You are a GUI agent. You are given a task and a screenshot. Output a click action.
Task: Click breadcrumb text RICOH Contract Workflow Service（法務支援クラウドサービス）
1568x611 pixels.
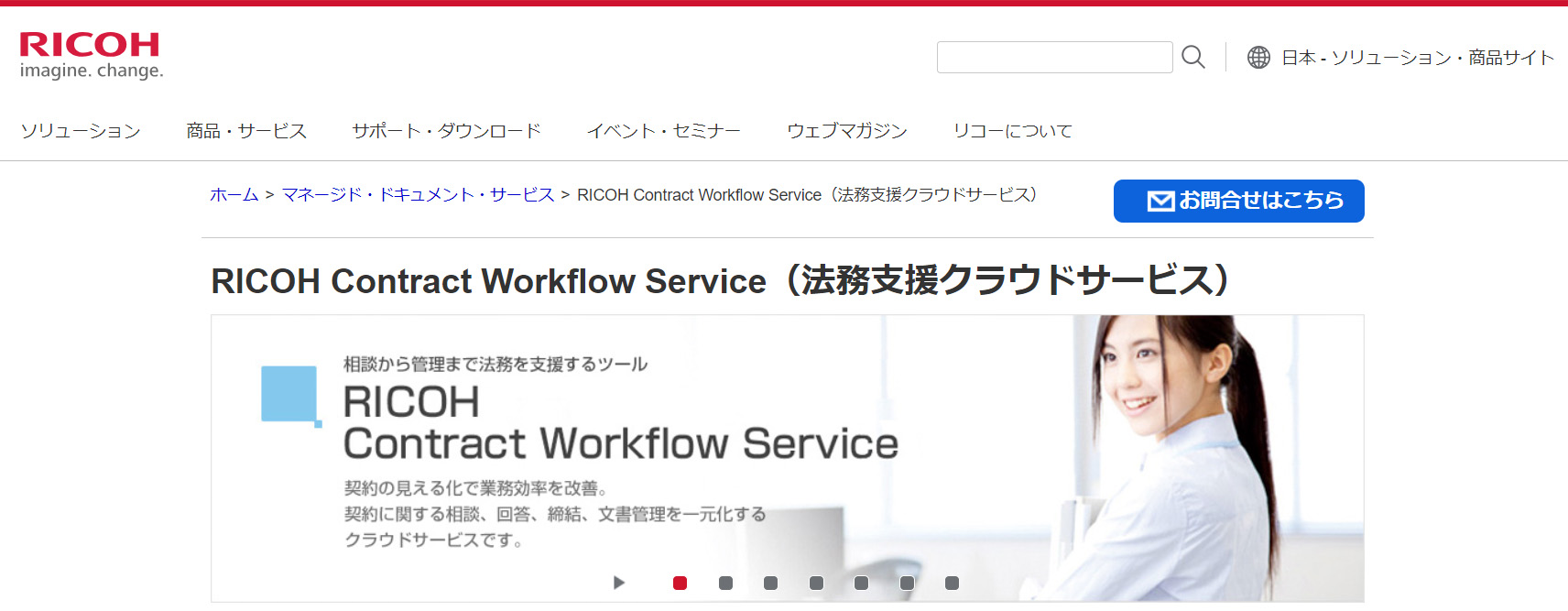(810, 194)
